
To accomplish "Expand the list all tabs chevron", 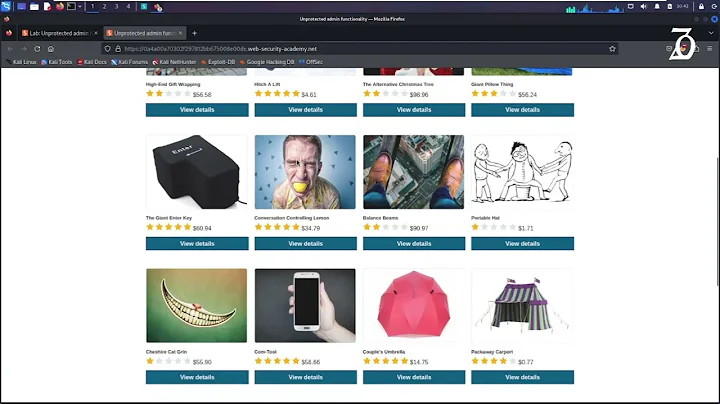I will (x=711, y=33).
